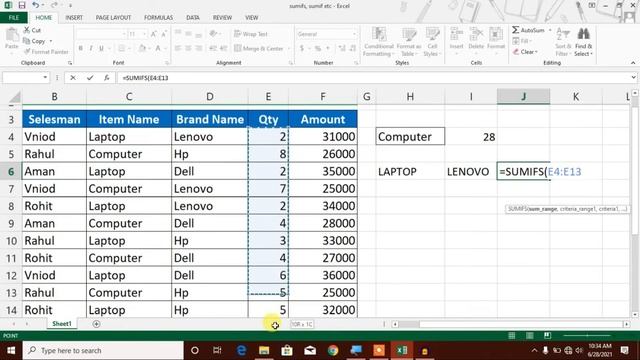The width and height of the screenshot is (640, 360).
Task: Click the Undo arrow in title bar
Action: point(36,5)
